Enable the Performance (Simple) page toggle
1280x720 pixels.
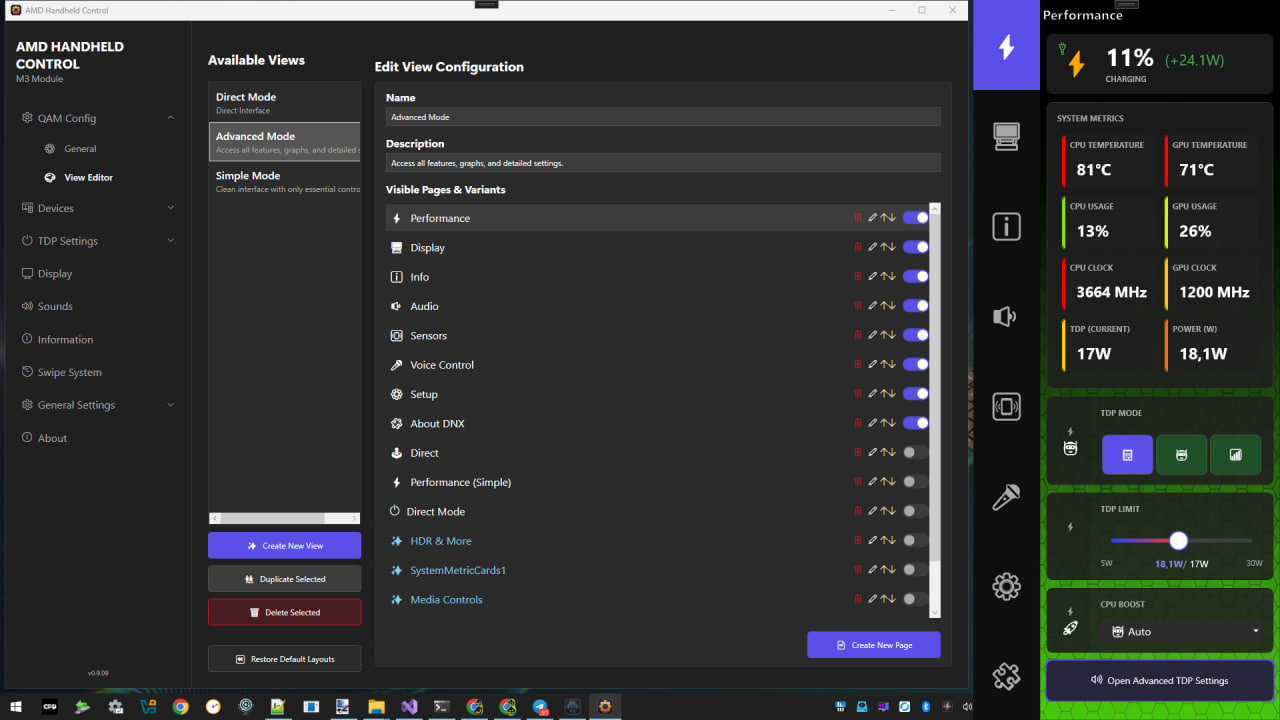[915, 482]
